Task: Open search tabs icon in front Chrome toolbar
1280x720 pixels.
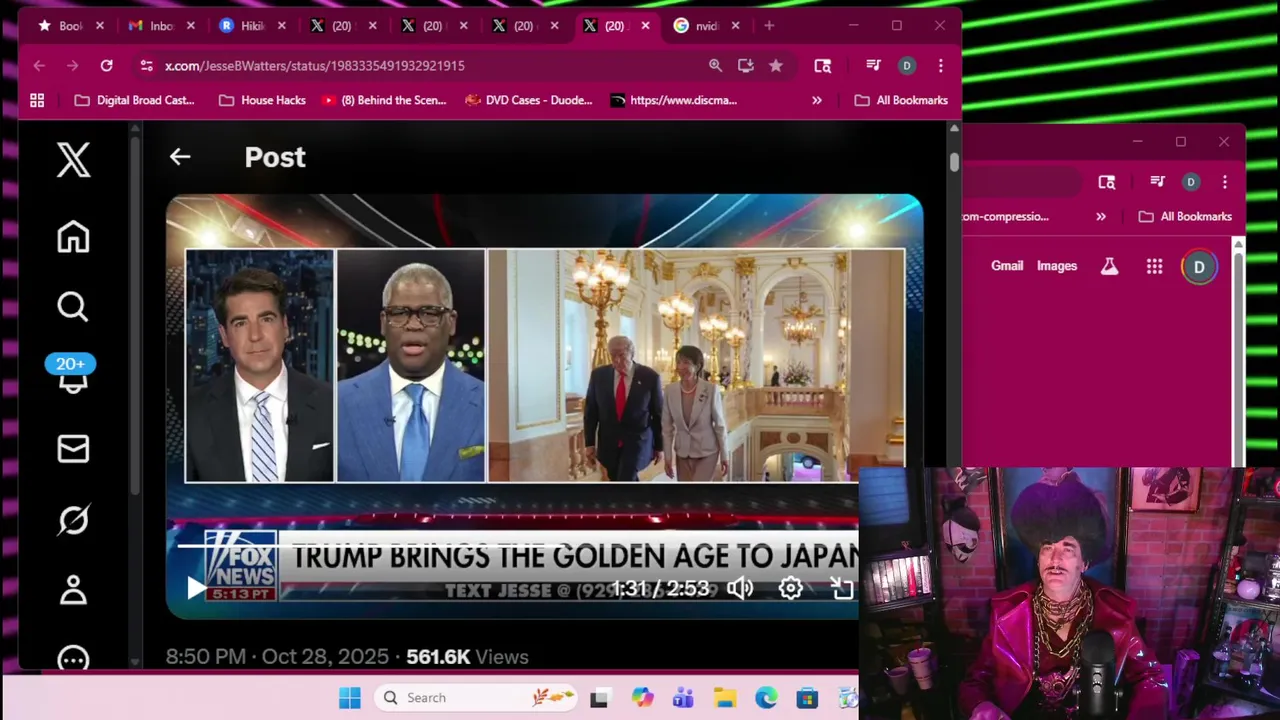Action: pos(822,65)
